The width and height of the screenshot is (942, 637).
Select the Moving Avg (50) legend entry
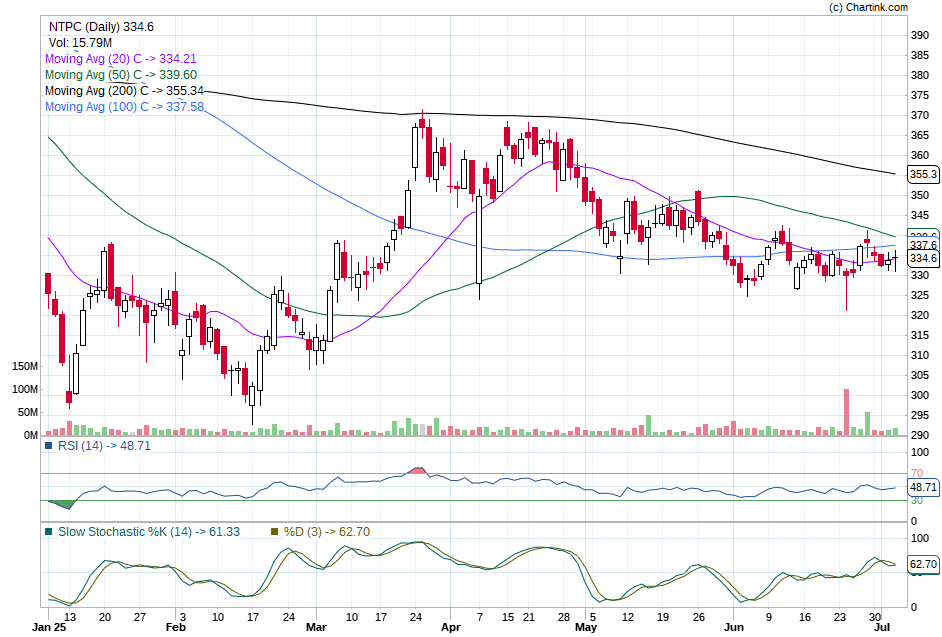point(121,75)
